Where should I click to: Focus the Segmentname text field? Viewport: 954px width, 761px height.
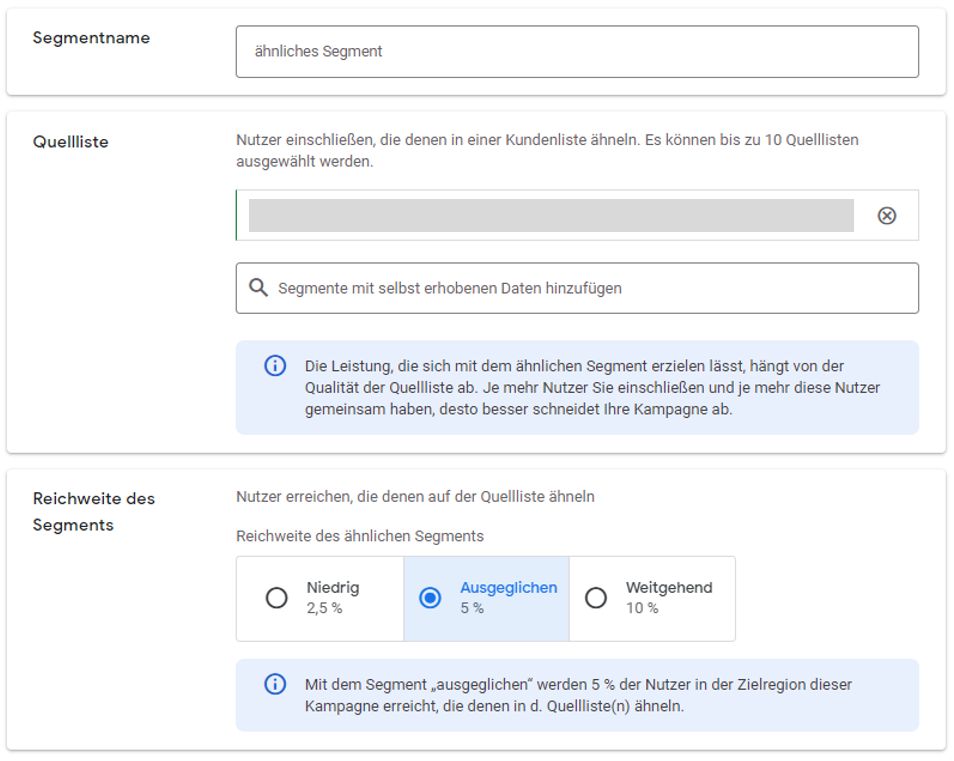tap(576, 51)
